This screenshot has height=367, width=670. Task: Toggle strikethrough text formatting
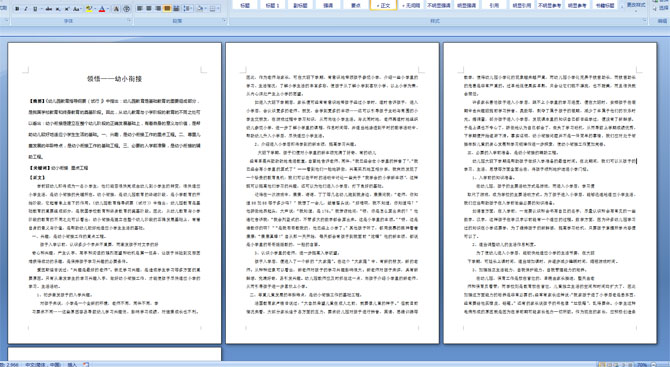tap(49, 9)
